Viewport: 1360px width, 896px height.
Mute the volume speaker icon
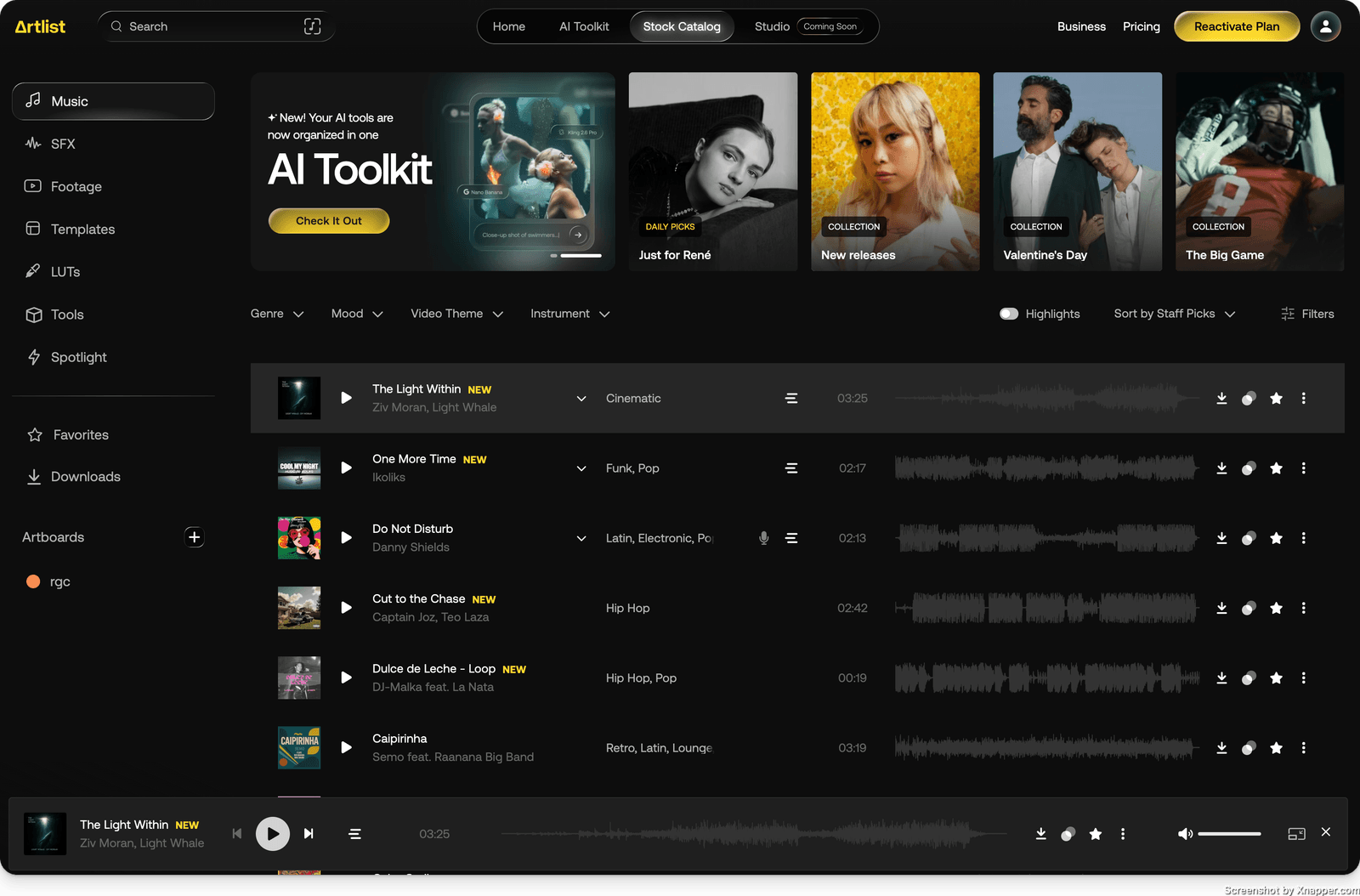click(x=1185, y=834)
